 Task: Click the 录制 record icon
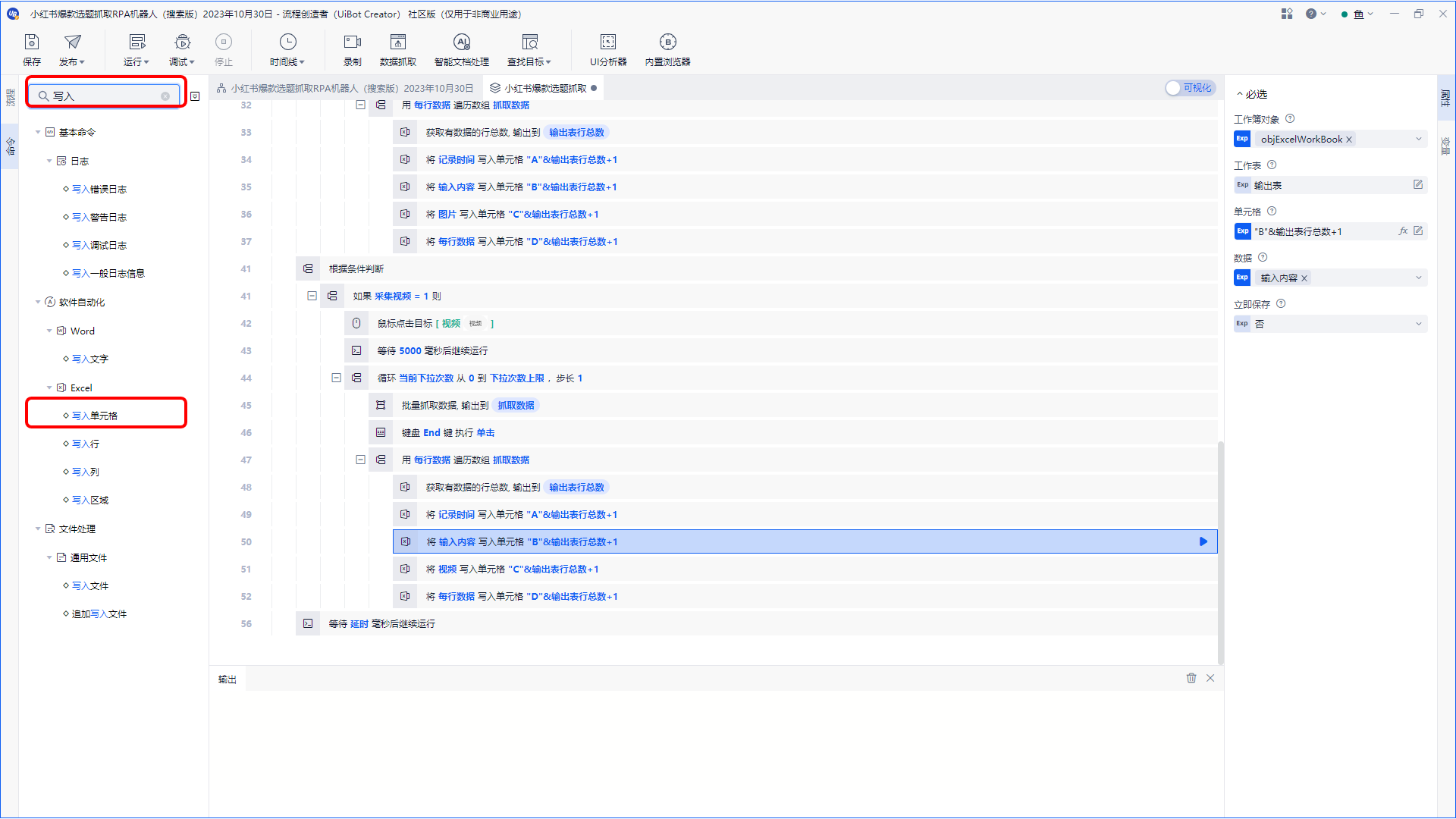click(353, 42)
